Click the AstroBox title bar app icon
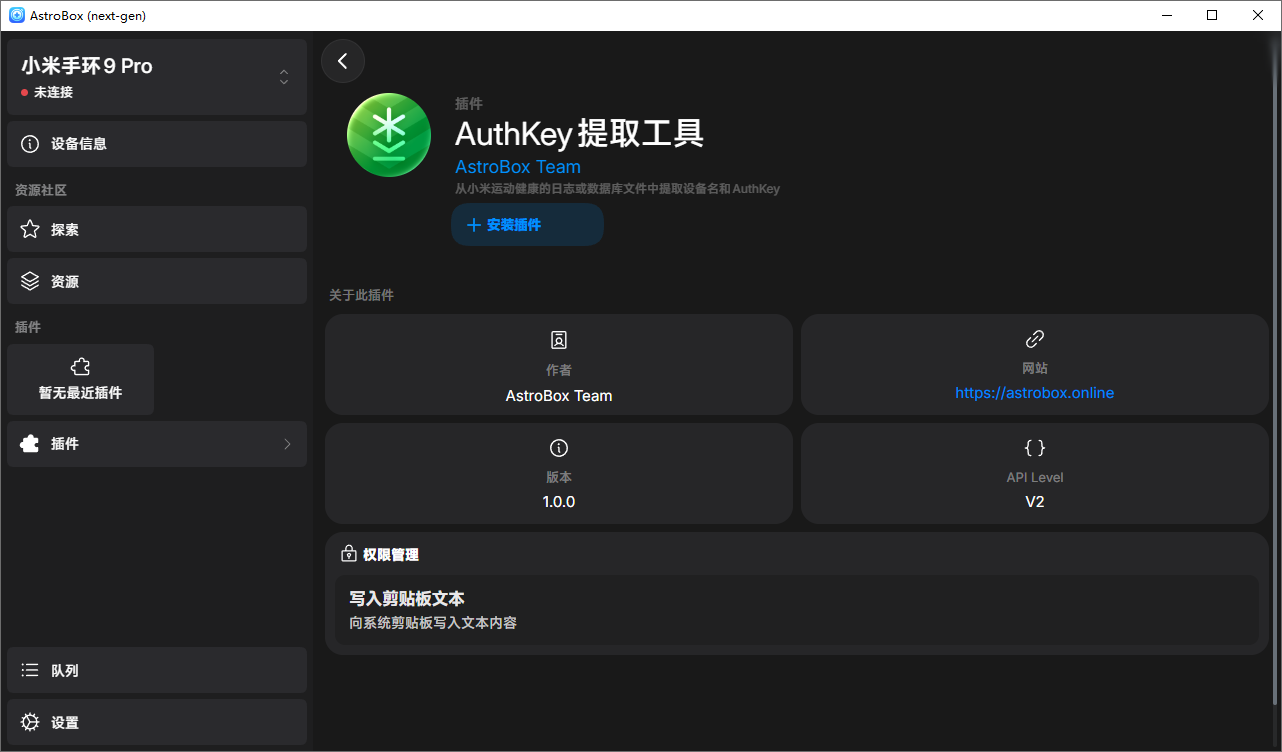The width and height of the screenshot is (1282, 752). pyautogui.click(x=16, y=15)
